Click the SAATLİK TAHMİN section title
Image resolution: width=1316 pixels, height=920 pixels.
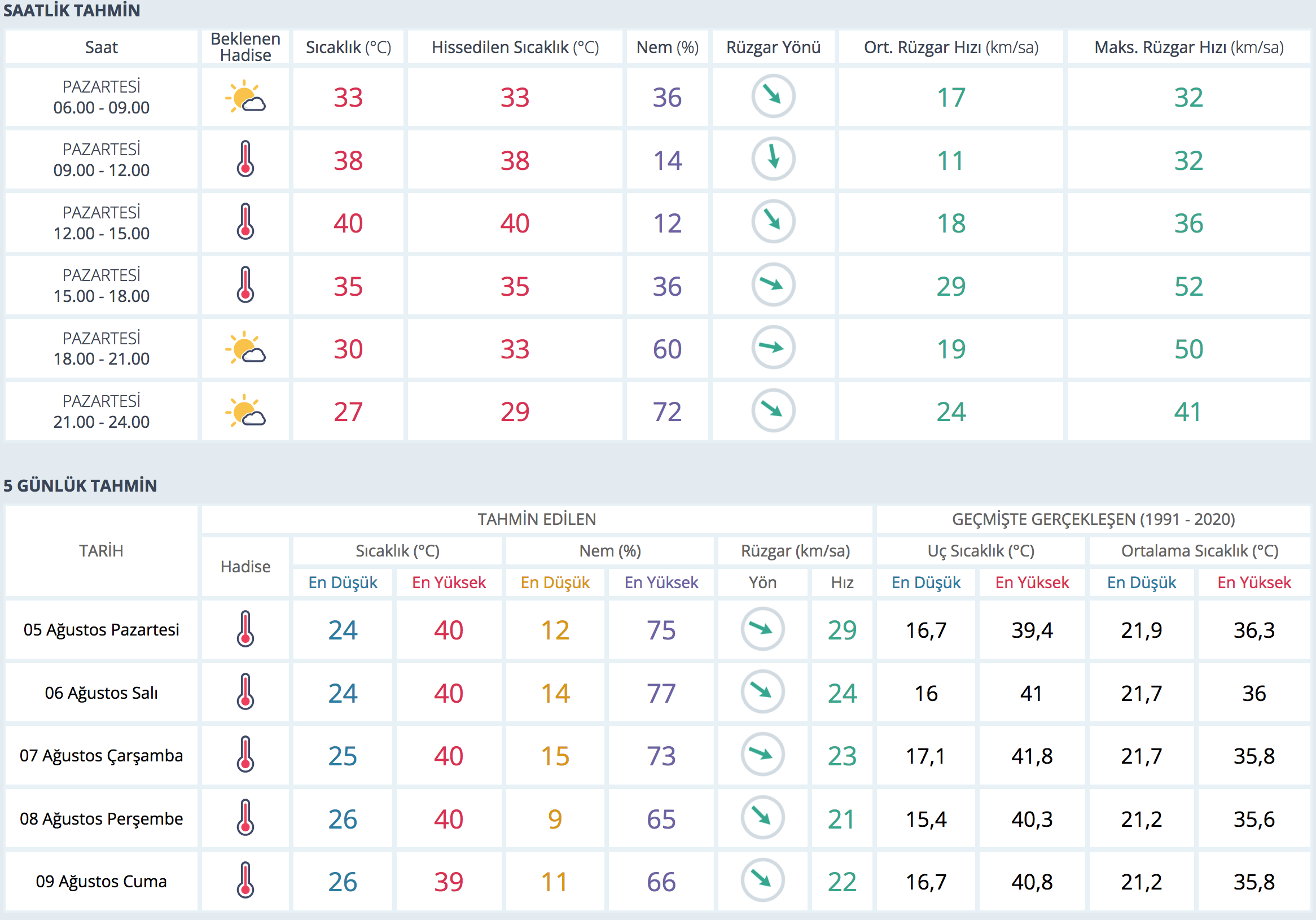point(72,11)
